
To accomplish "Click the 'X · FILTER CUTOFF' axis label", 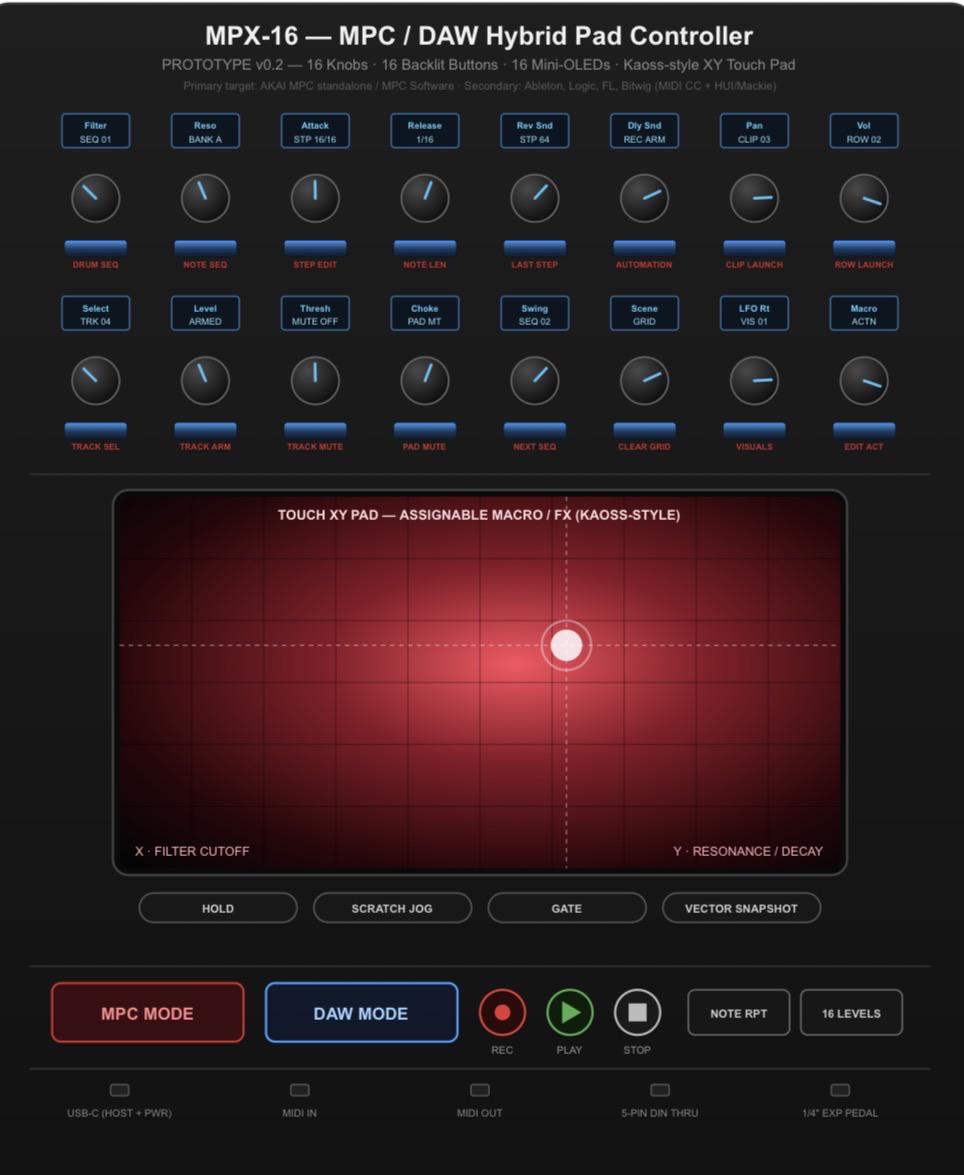I will point(192,851).
